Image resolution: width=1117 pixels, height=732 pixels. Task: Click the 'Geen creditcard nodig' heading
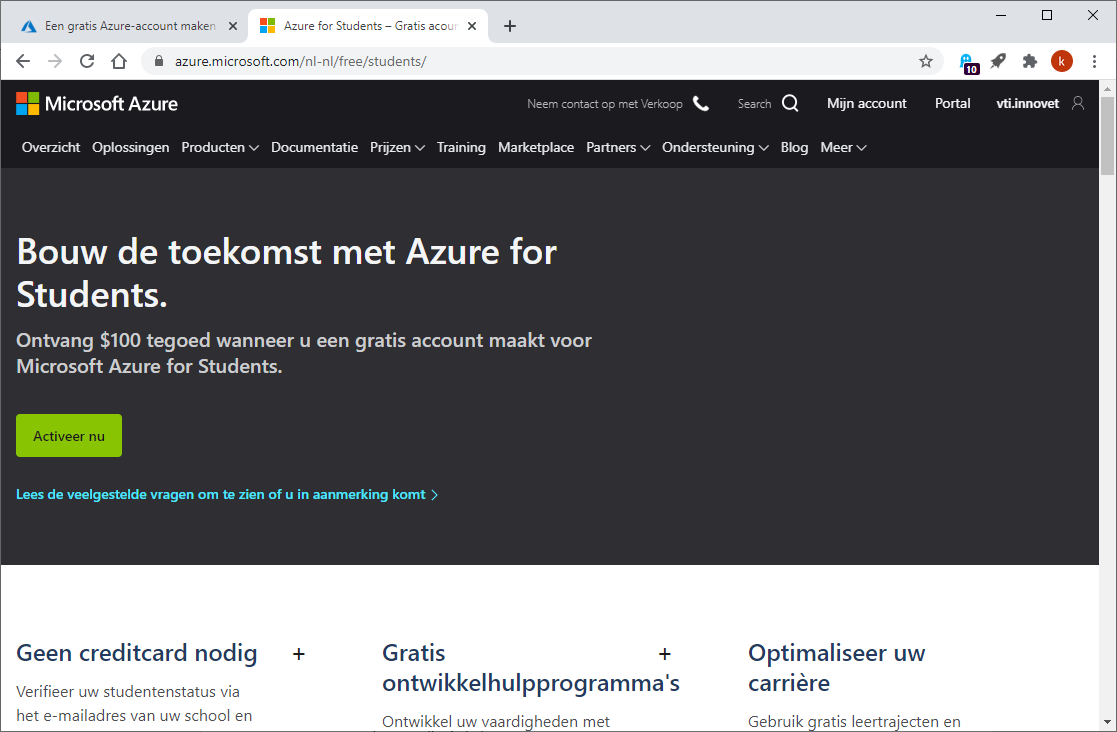click(x=137, y=653)
